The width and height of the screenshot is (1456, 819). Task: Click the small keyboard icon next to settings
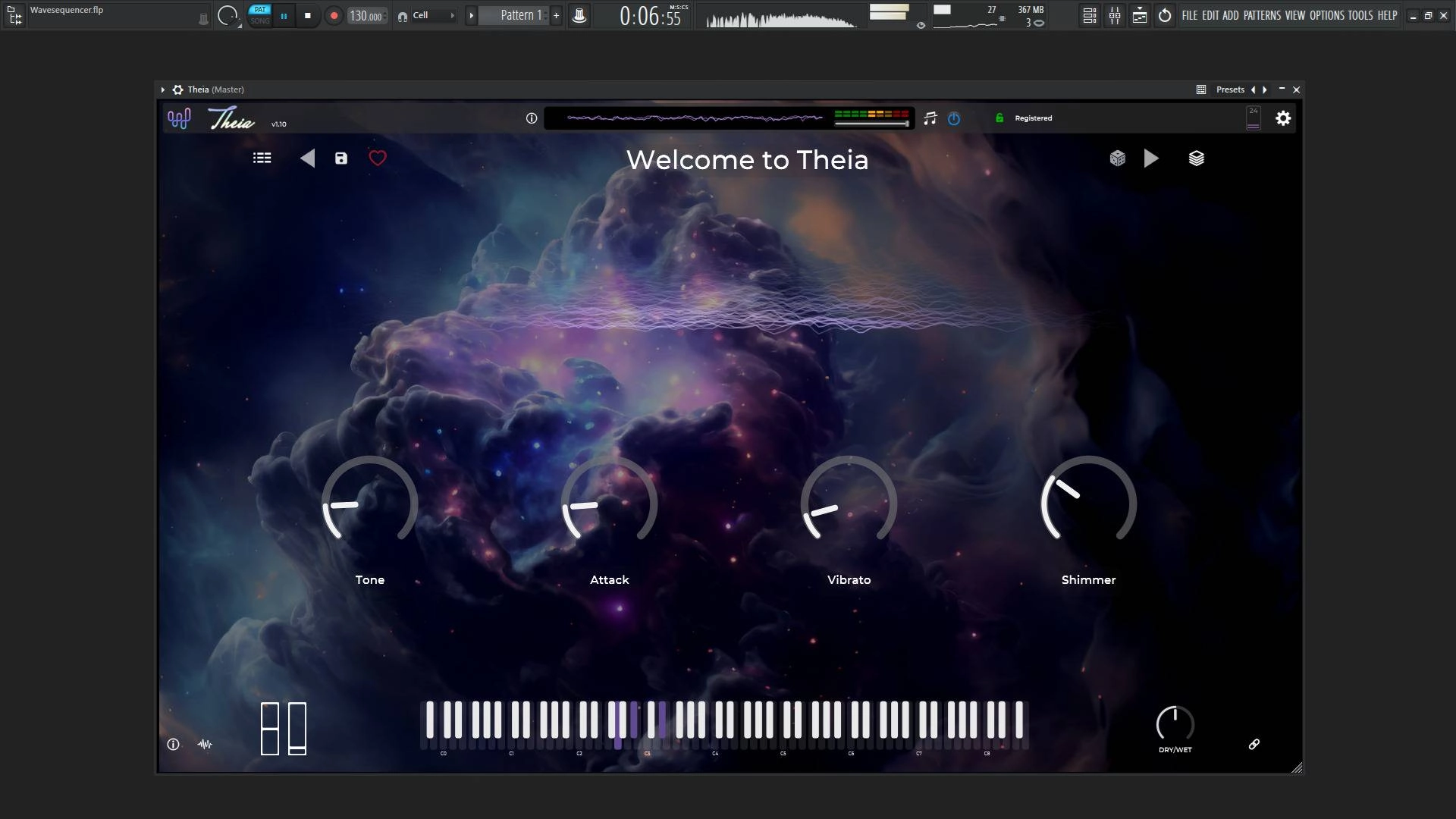click(x=1254, y=118)
